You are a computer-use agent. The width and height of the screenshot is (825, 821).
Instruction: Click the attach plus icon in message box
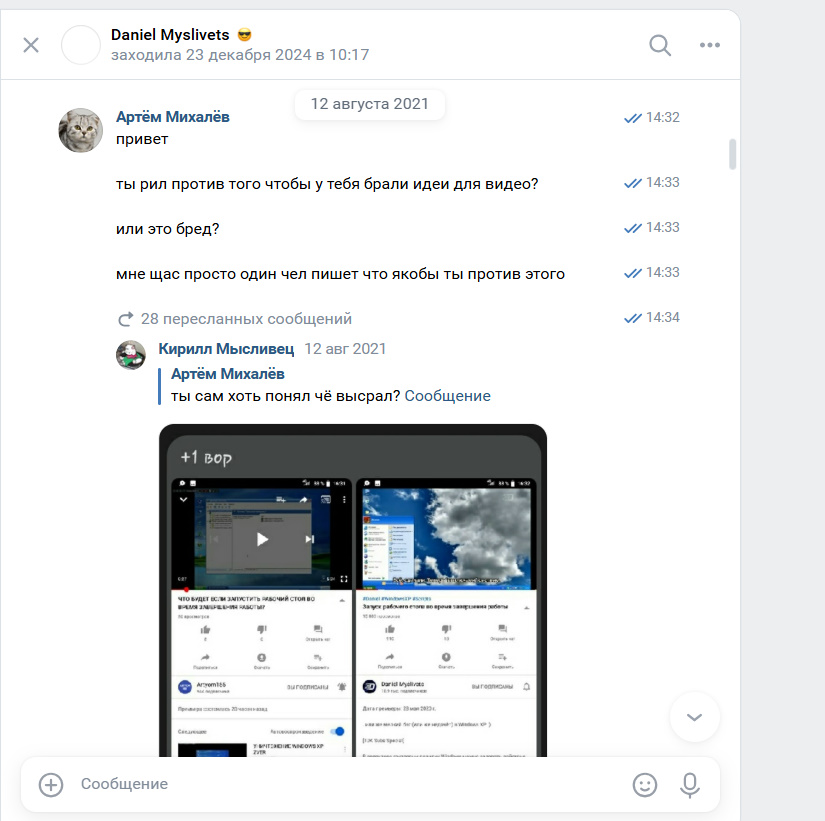[51, 785]
